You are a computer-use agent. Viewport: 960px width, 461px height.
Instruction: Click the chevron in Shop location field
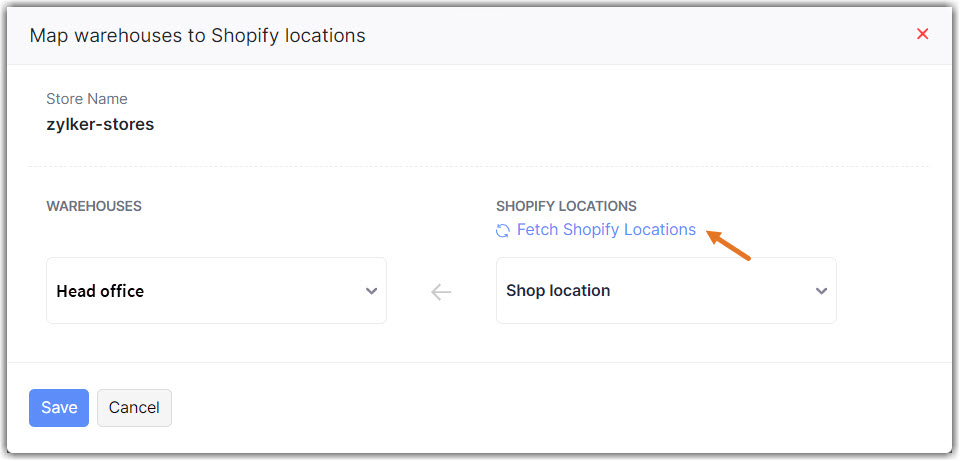point(821,291)
